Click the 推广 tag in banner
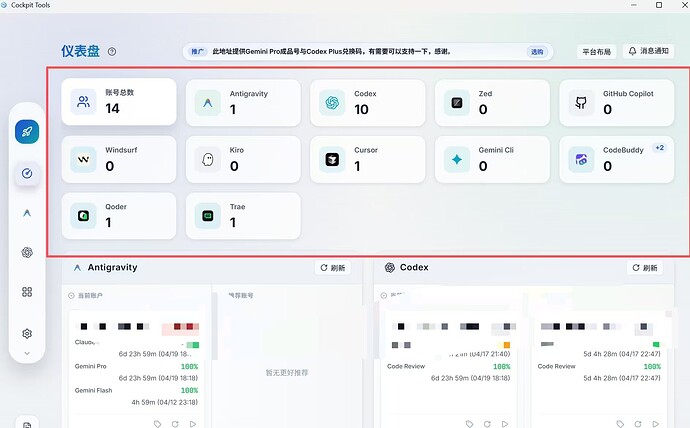Viewport: 690px width, 428px height. [x=198, y=51]
